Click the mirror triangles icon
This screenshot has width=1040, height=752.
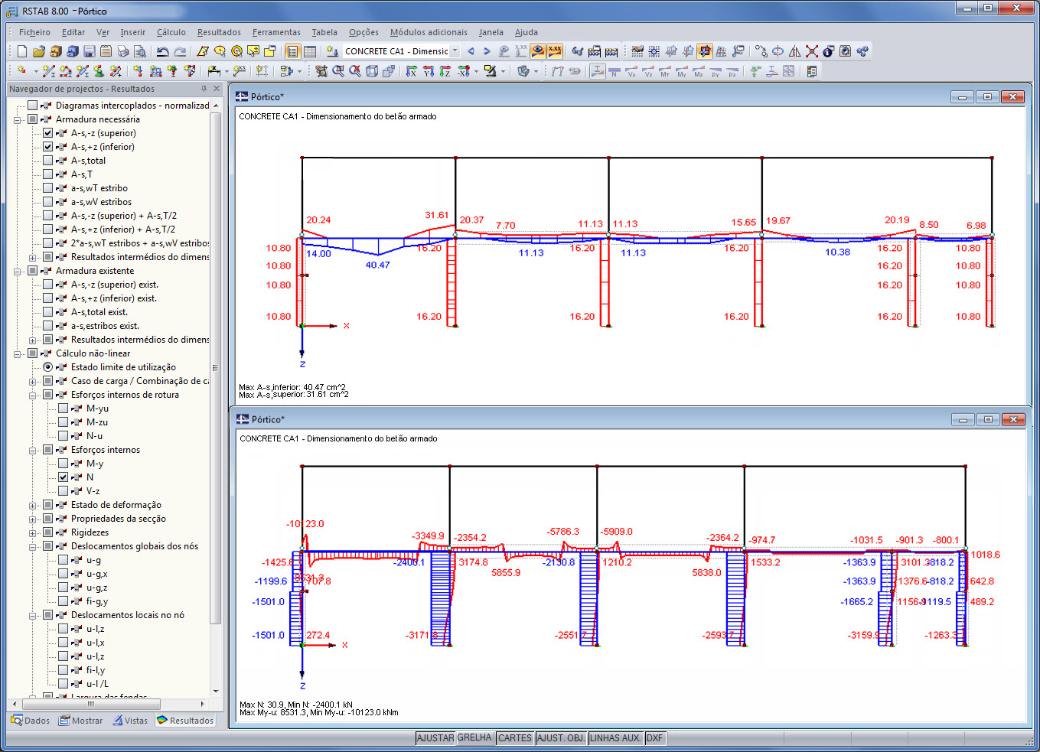795,51
